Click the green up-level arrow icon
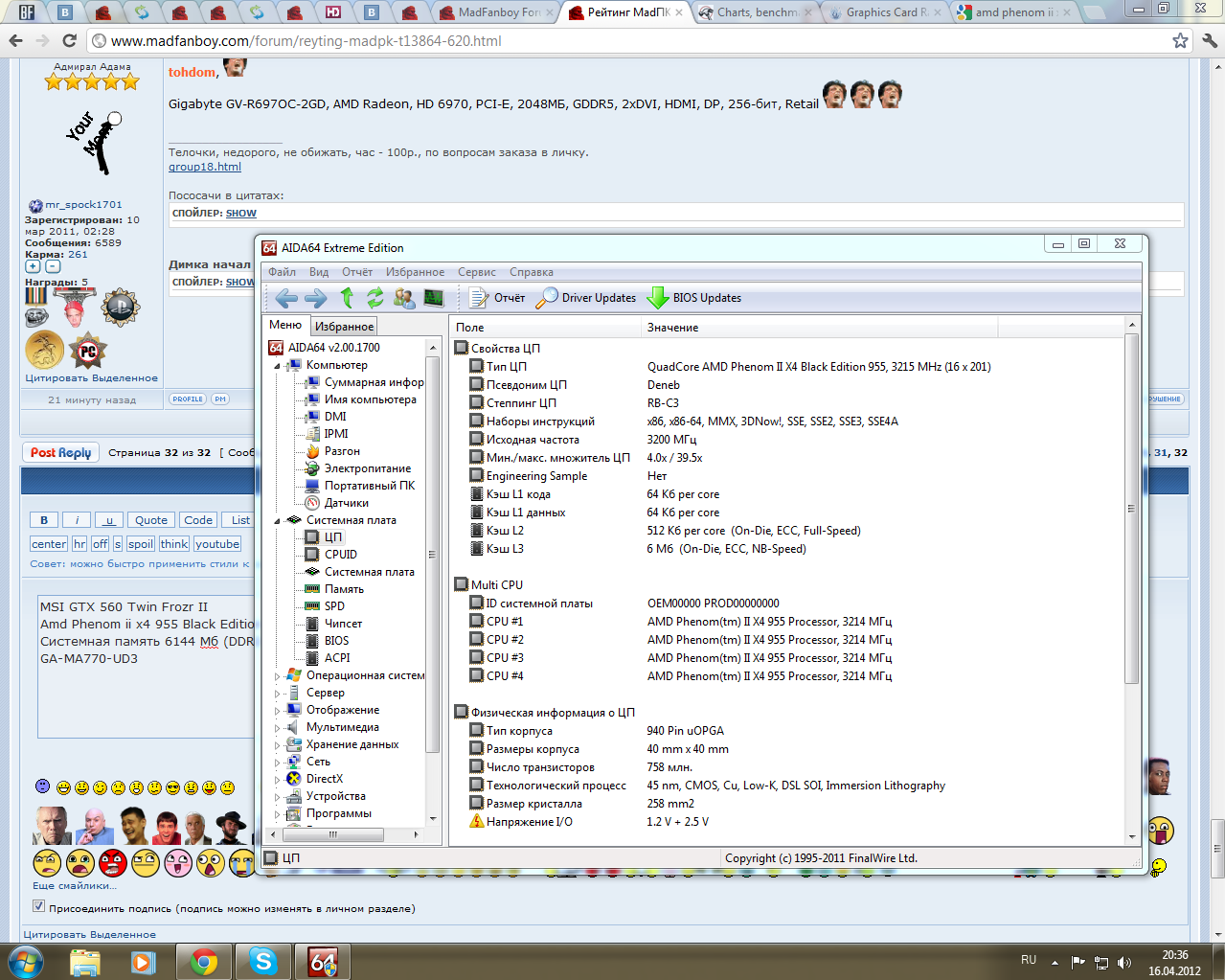This screenshot has width=1225, height=980. pyautogui.click(x=347, y=298)
